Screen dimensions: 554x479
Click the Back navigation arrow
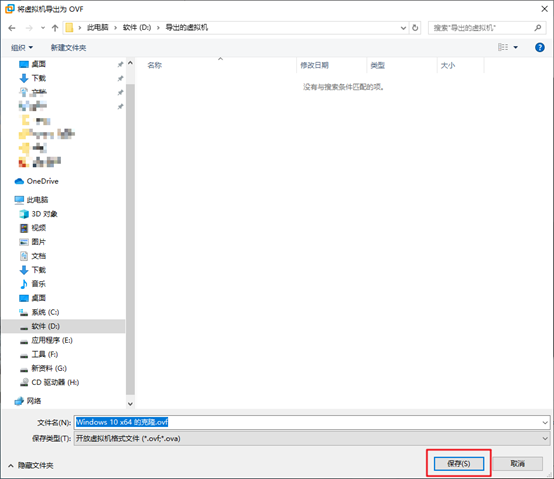[12, 28]
